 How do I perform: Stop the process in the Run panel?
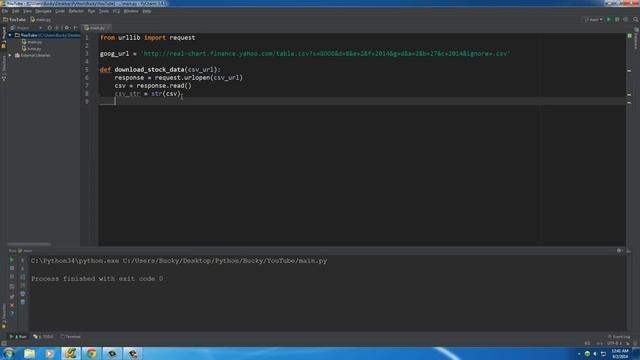pyautogui.click(x=12, y=268)
